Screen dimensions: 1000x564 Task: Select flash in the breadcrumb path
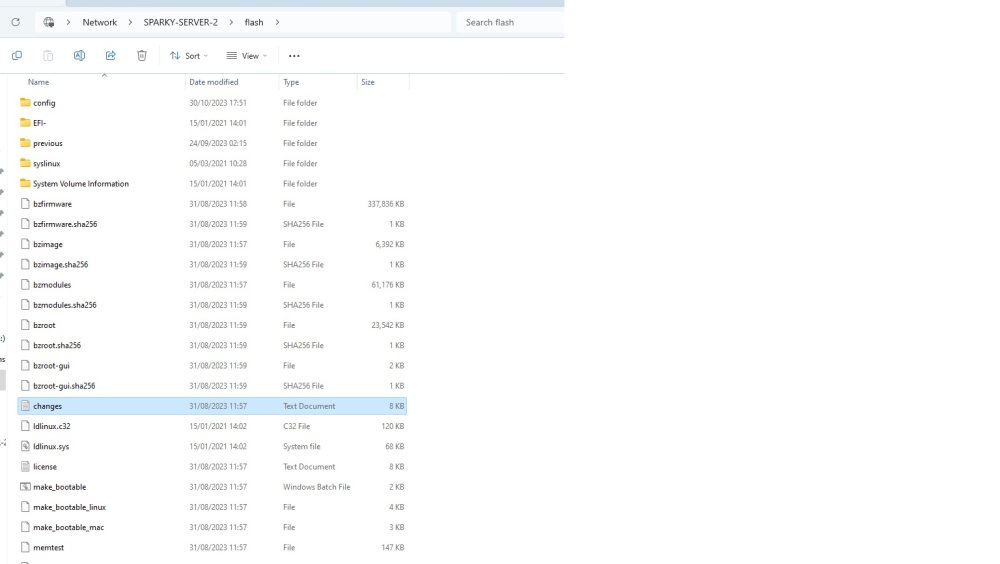[254, 22]
